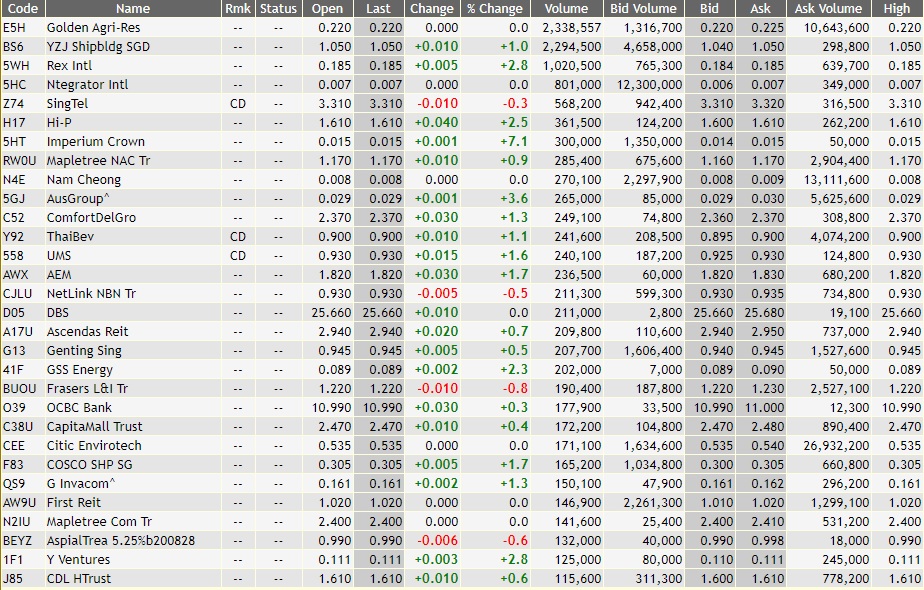
Task: Click the High column header
Action: point(897,8)
